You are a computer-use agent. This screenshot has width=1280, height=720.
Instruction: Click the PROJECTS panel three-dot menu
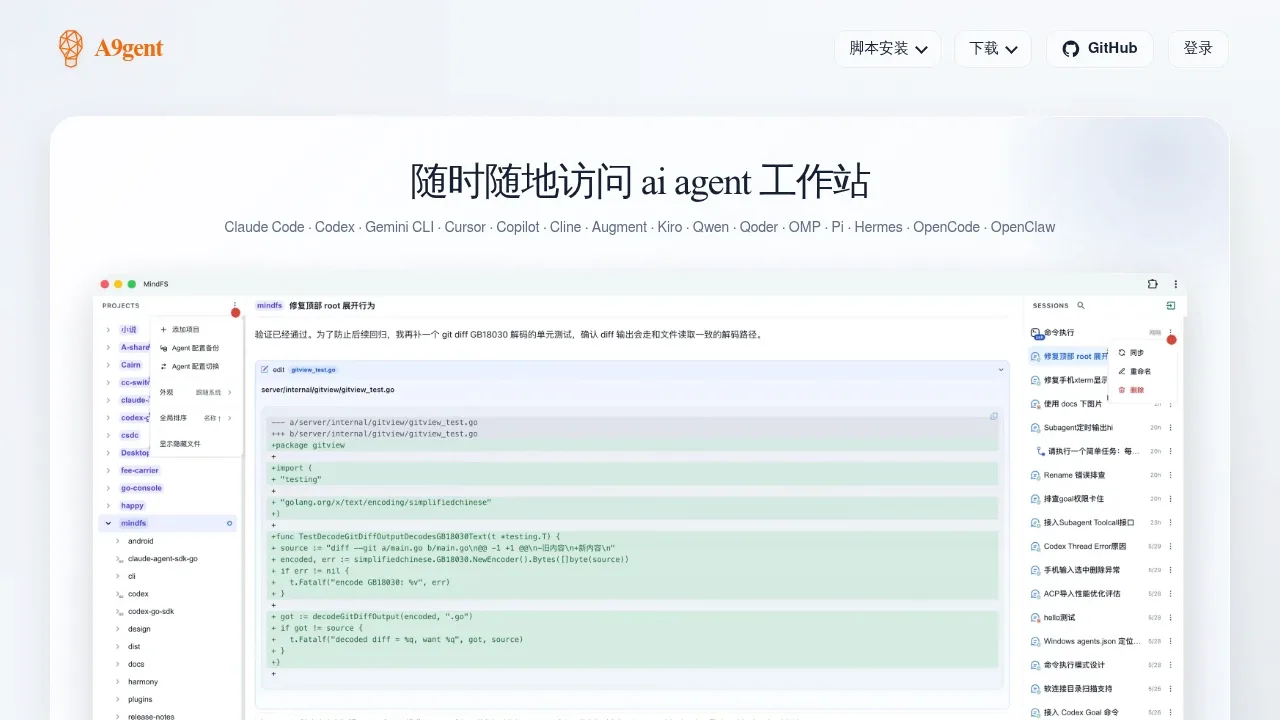click(x=235, y=306)
